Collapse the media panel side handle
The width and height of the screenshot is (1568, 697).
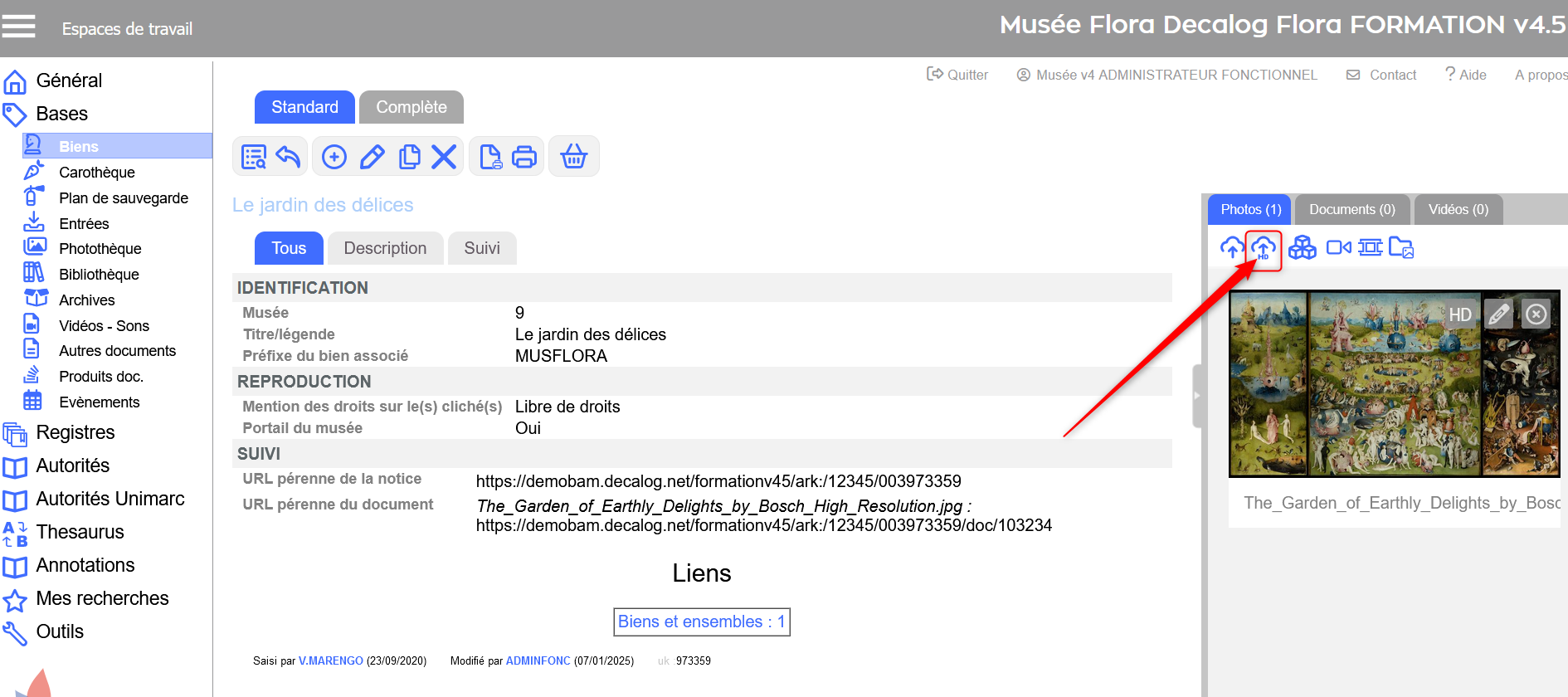click(1196, 396)
